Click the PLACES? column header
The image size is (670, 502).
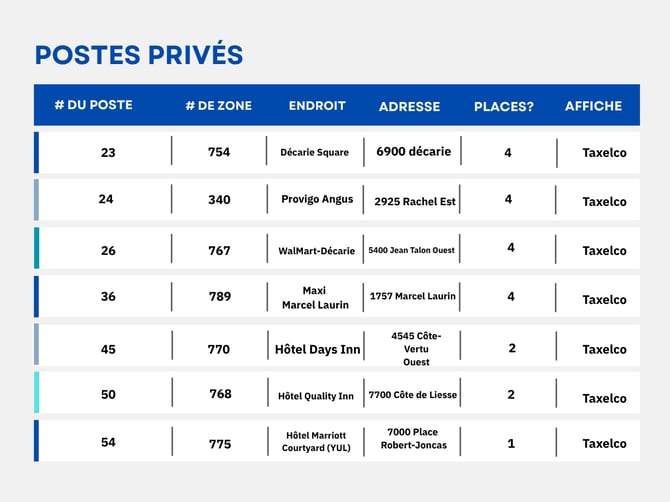tap(504, 106)
